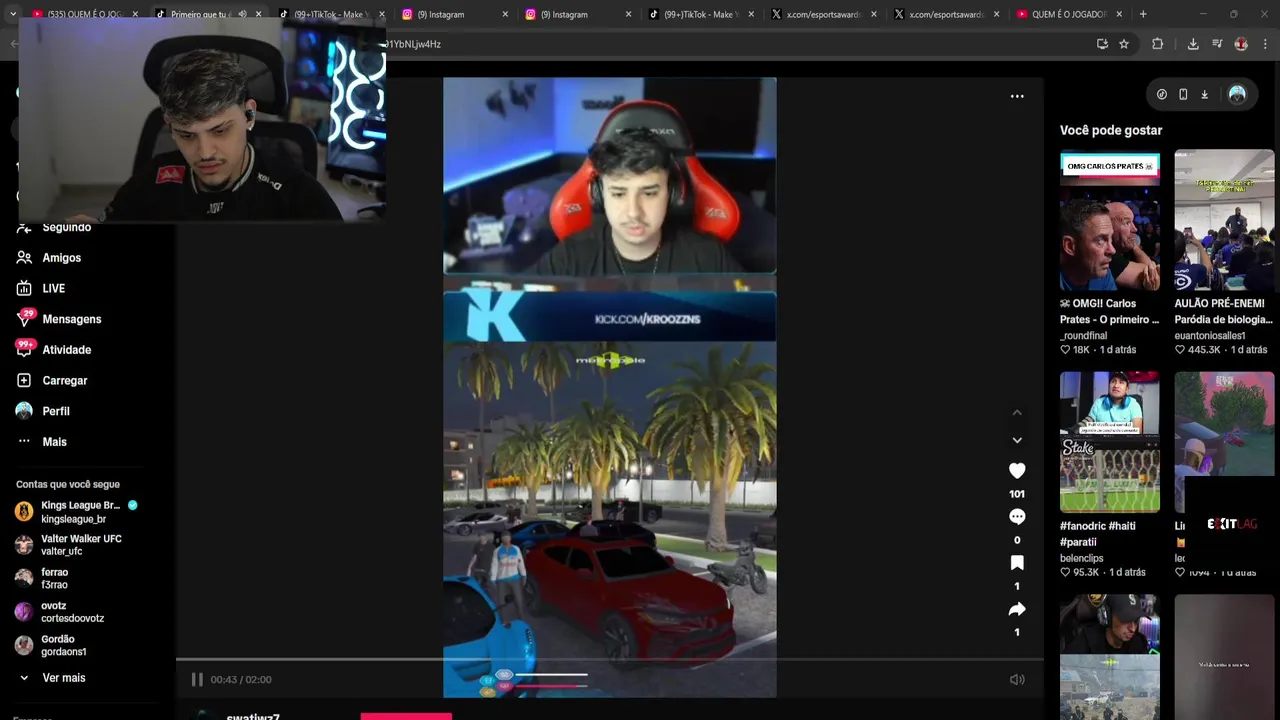Screen dimensions: 1280x720
Task: Like the video with the heart icon
Action: tap(1017, 470)
